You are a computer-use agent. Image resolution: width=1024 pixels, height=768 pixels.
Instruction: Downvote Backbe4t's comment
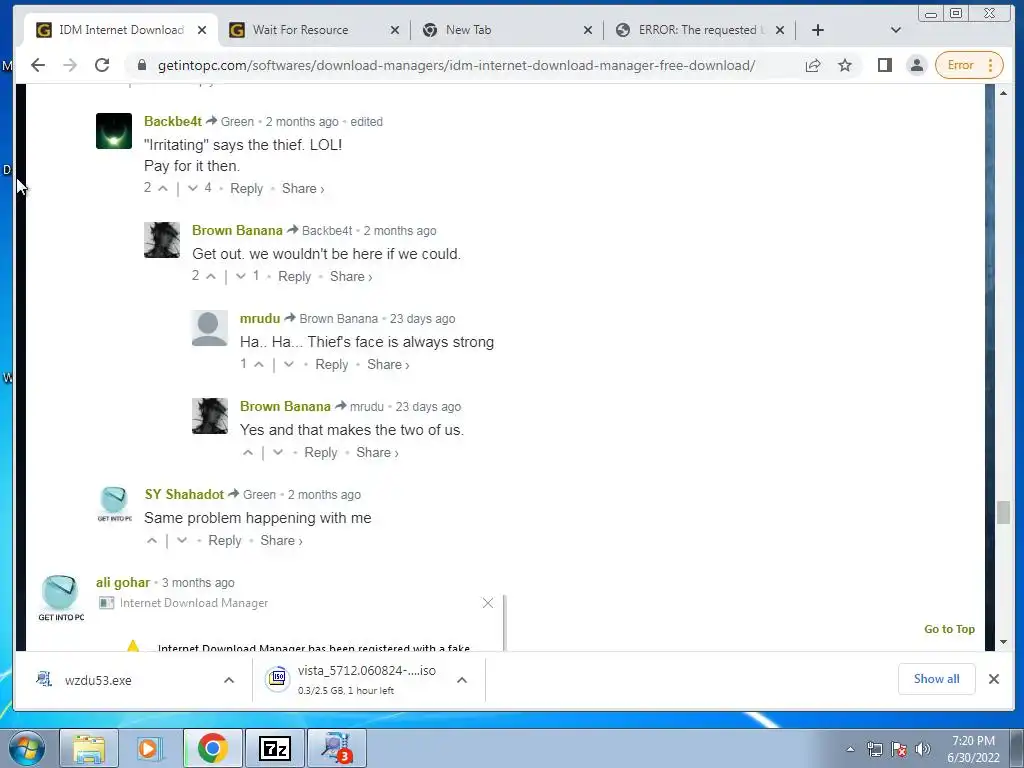pyautogui.click(x=193, y=189)
